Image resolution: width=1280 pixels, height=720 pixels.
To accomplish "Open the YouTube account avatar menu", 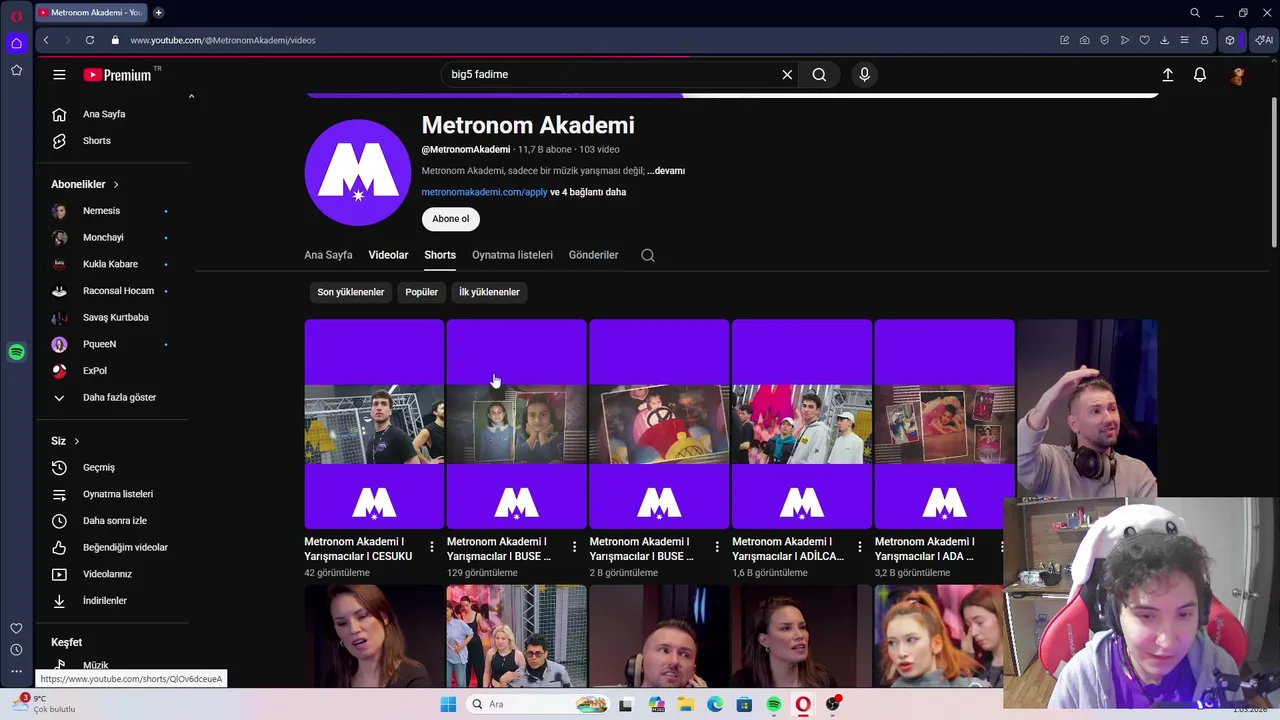I will 1238,75.
